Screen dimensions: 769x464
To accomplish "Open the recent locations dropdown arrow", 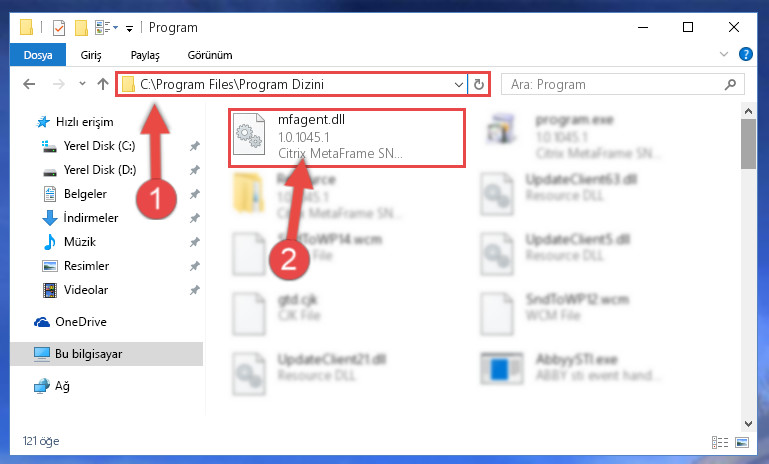I will click(x=82, y=84).
